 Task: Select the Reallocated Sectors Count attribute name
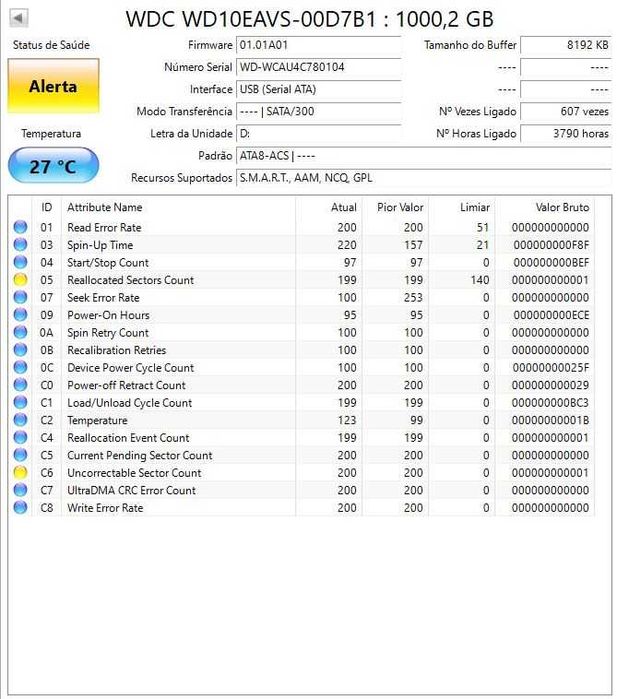pyautogui.click(x=131, y=280)
